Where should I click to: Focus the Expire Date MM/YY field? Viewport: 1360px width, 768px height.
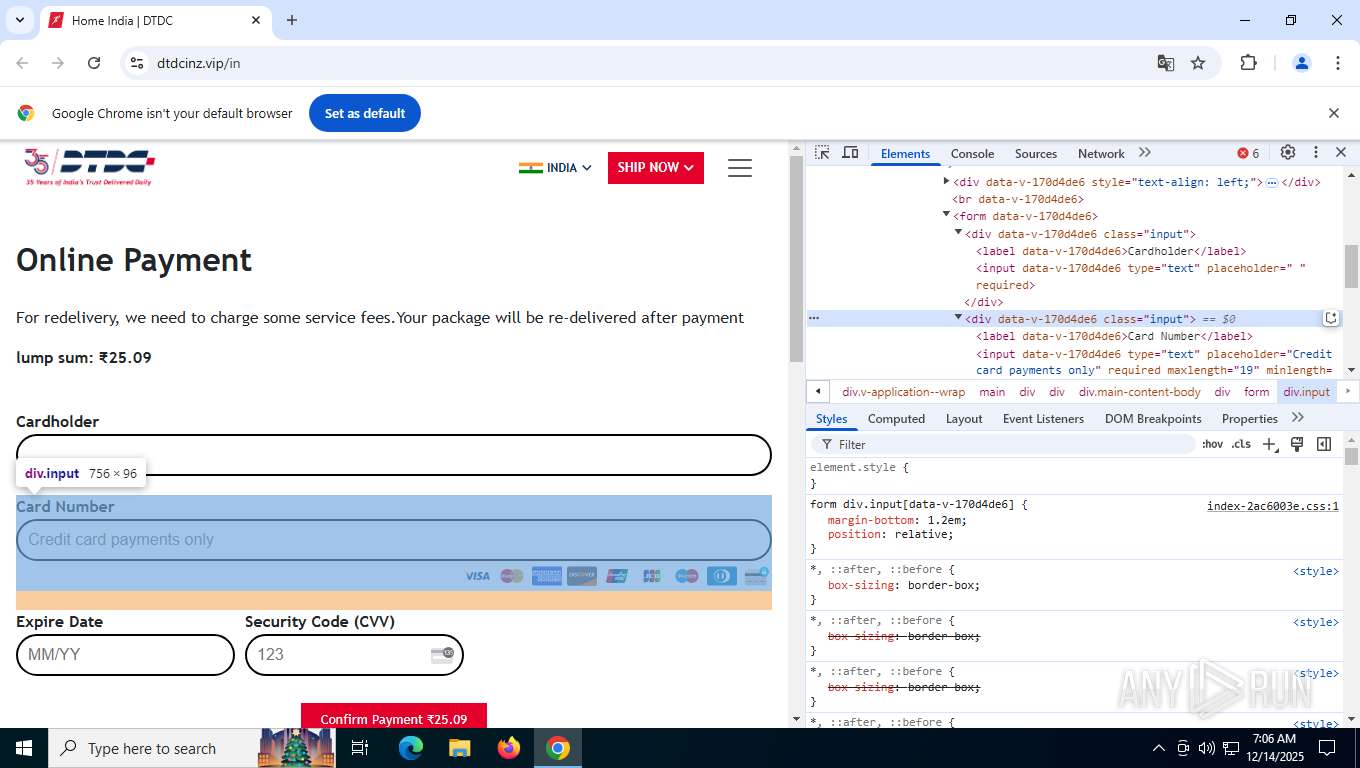125,655
